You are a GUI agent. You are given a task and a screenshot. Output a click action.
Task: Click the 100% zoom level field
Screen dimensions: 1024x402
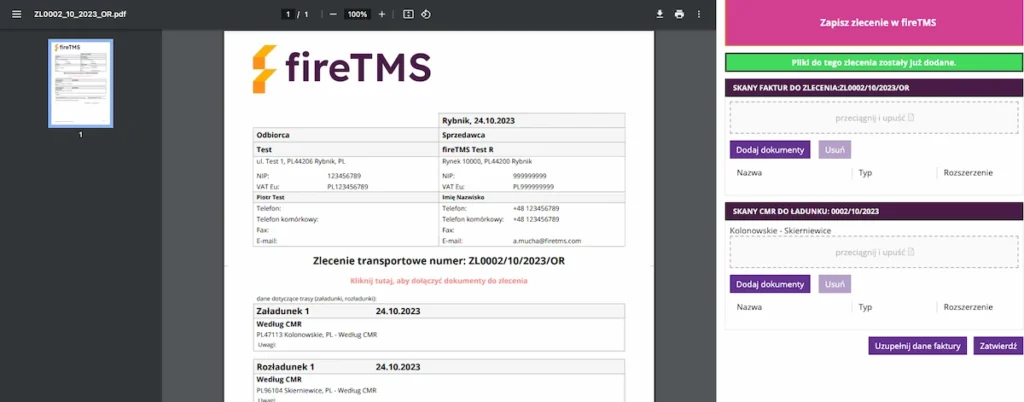(x=357, y=14)
